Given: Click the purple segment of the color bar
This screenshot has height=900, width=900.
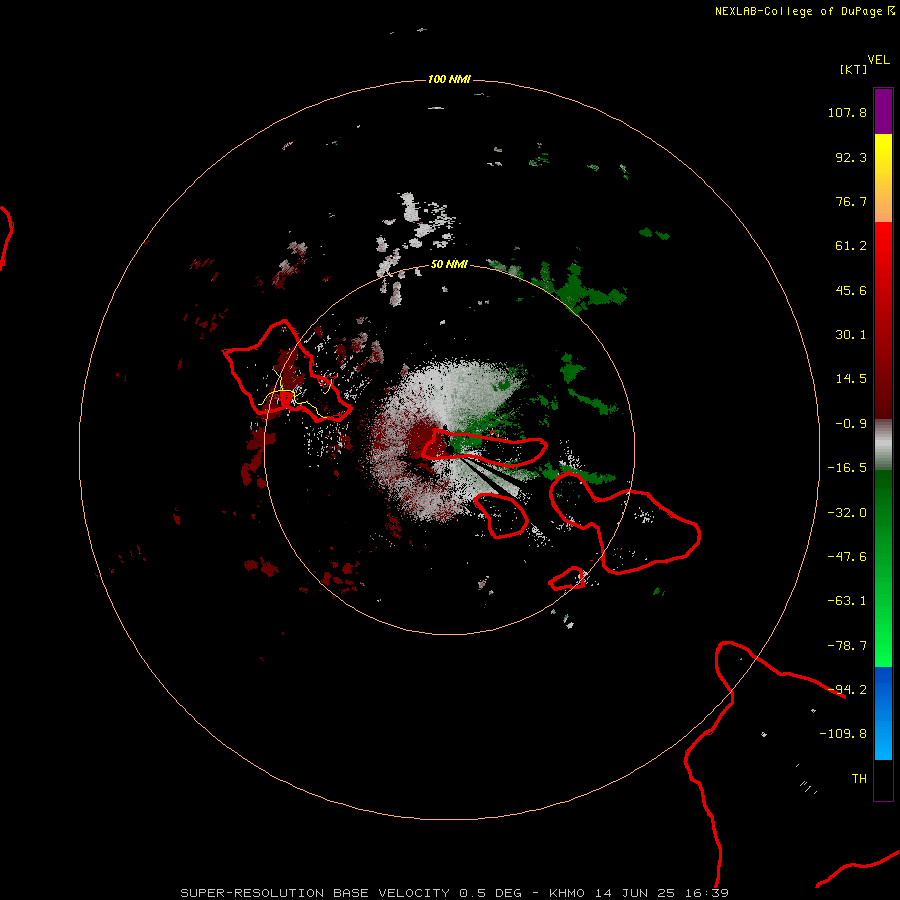Looking at the screenshot, I should [x=883, y=111].
